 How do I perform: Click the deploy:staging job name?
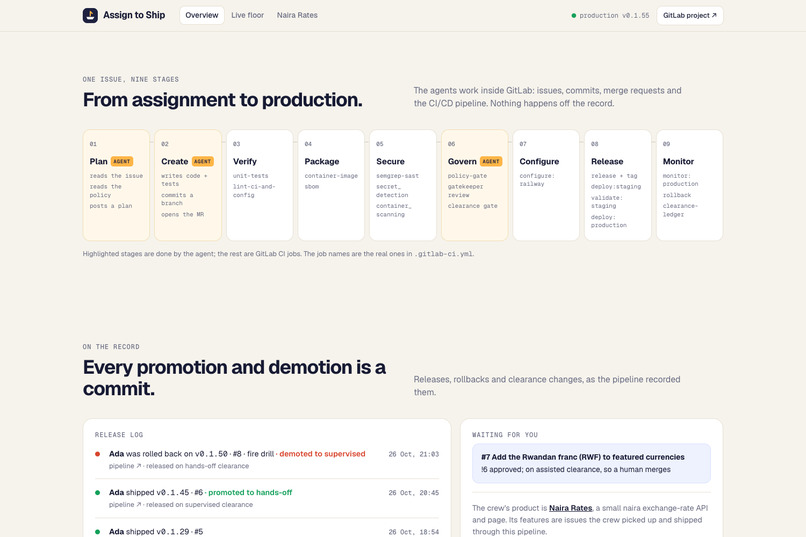[616, 187]
